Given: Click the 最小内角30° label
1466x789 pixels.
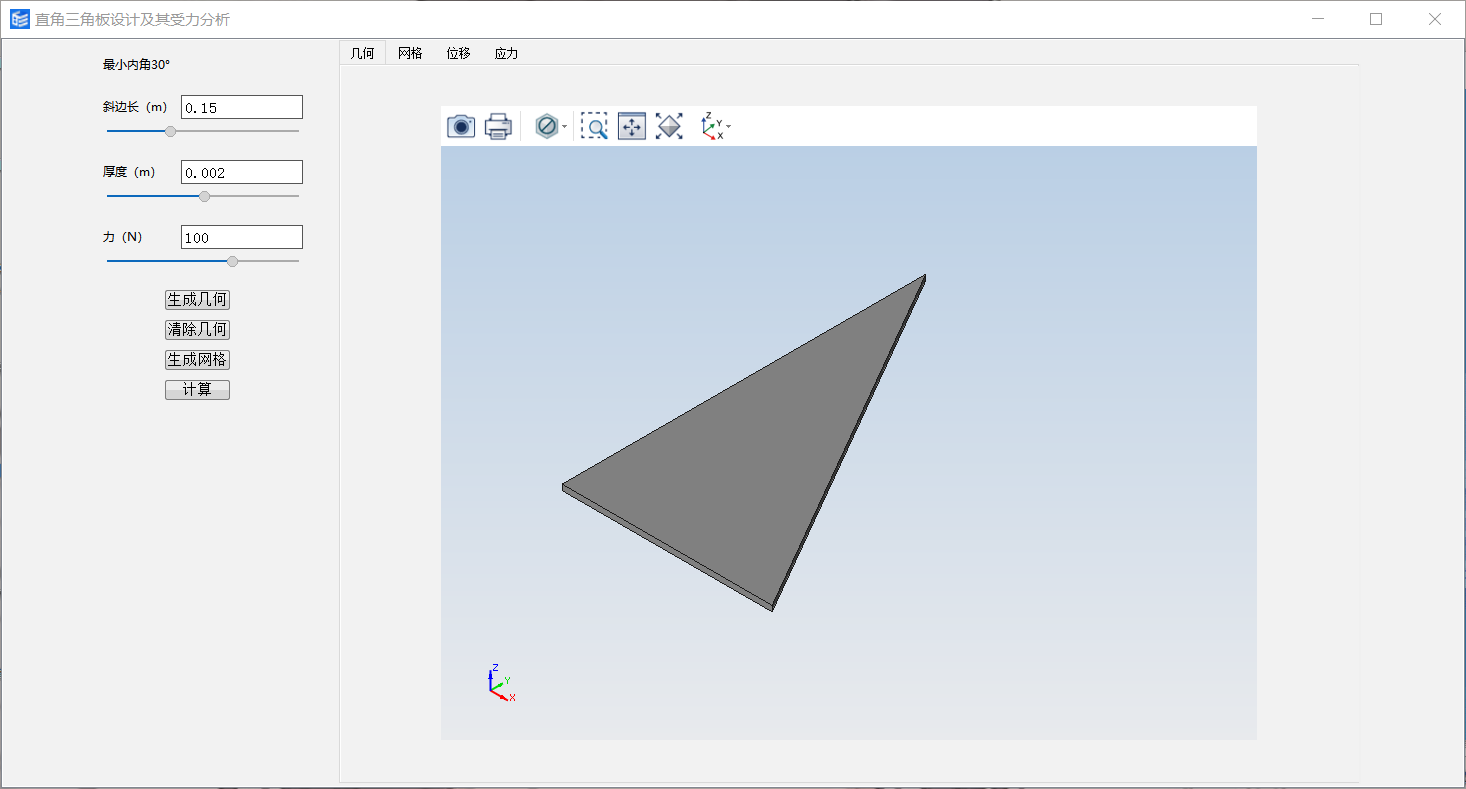Looking at the screenshot, I should click(136, 64).
